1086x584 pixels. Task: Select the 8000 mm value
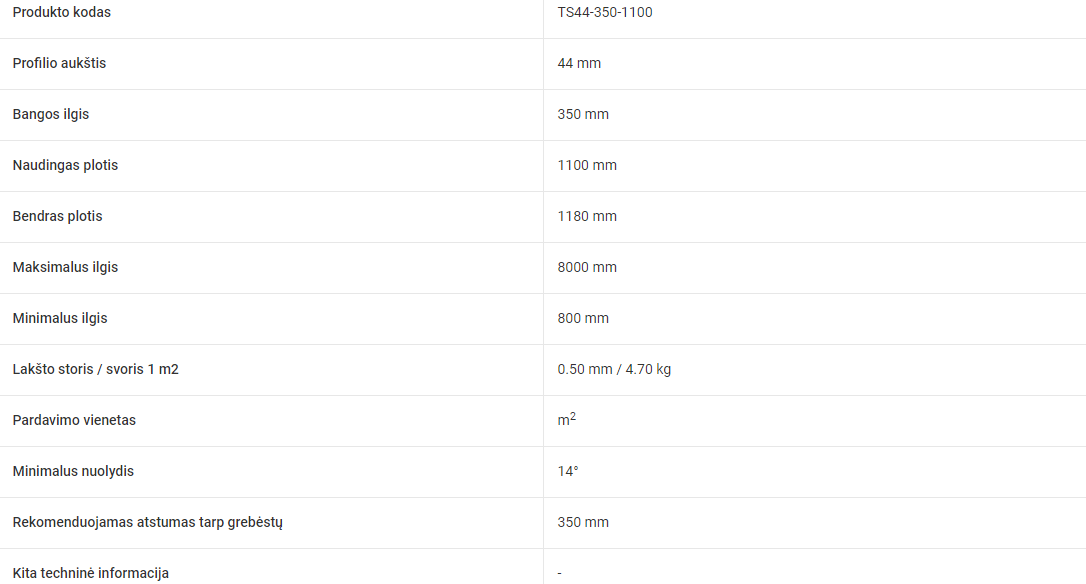(587, 267)
